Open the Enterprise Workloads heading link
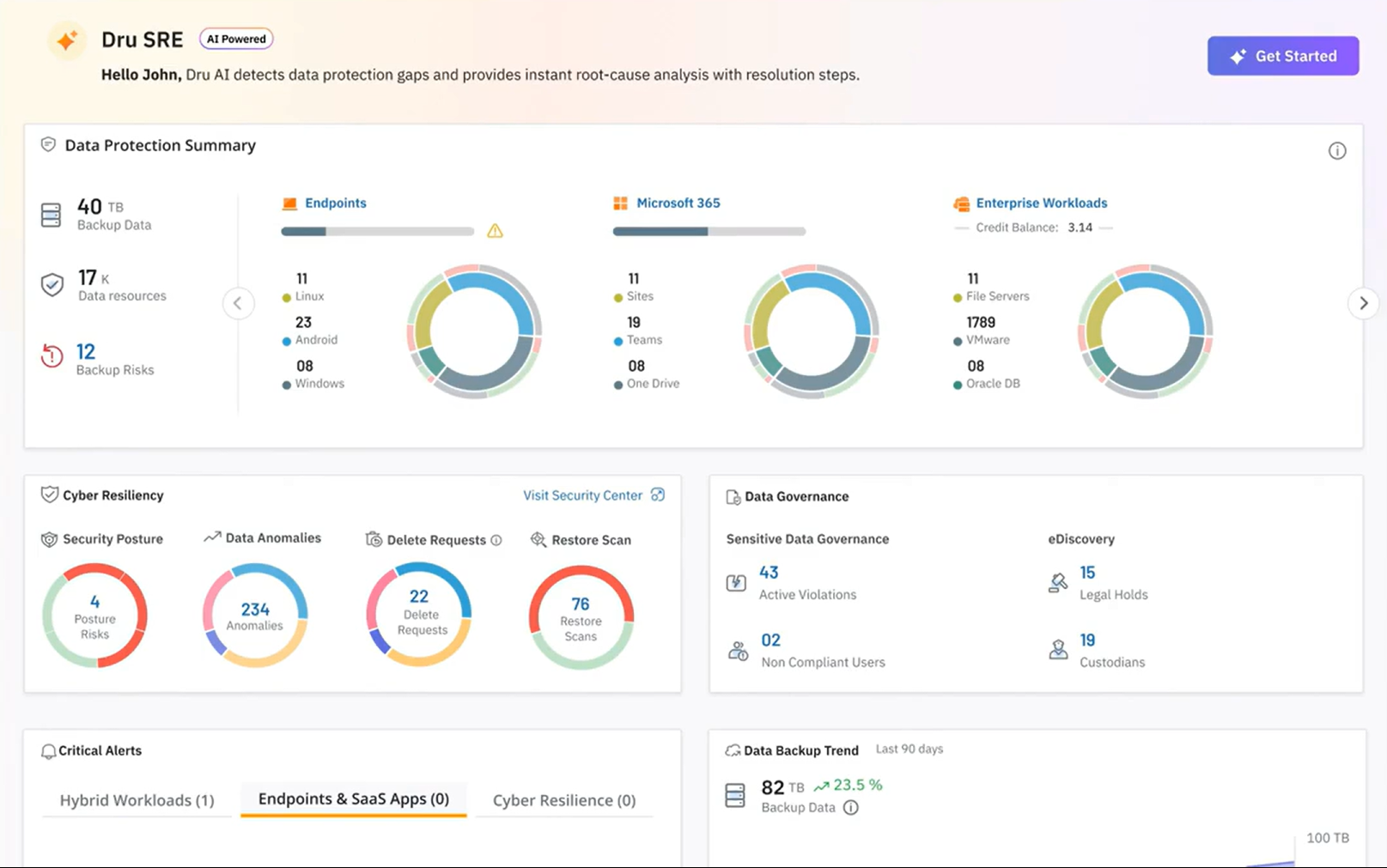The image size is (1387, 868). point(1042,203)
